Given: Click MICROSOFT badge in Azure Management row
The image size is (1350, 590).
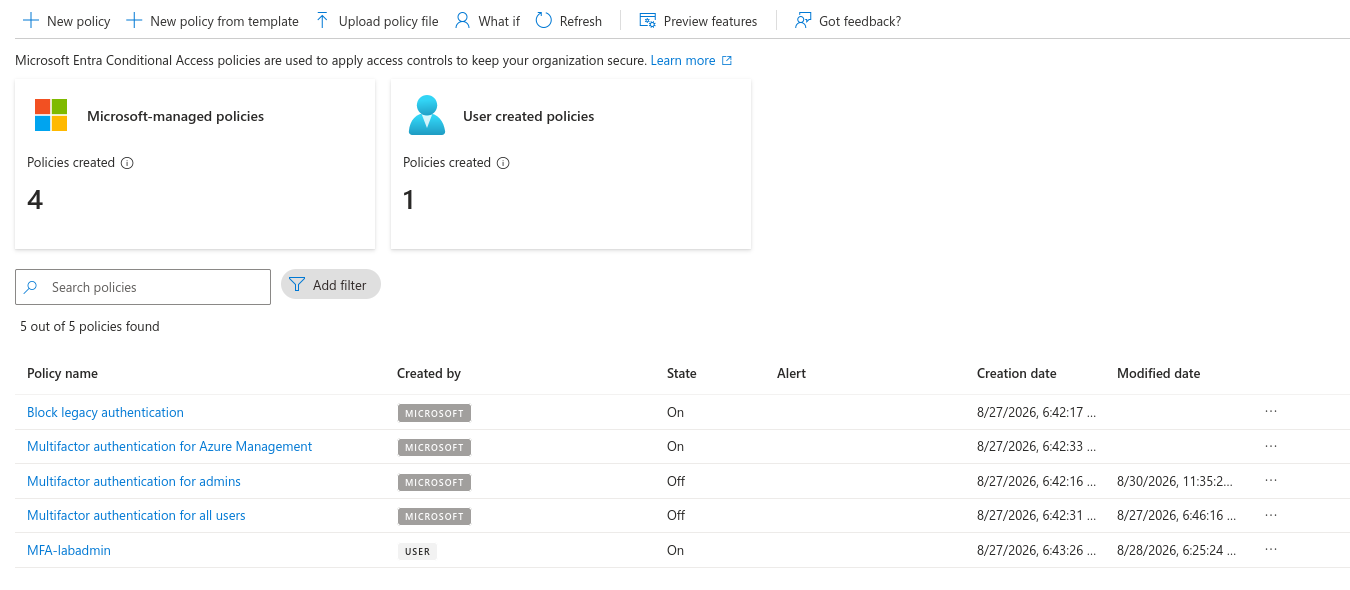Looking at the screenshot, I should tap(434, 447).
